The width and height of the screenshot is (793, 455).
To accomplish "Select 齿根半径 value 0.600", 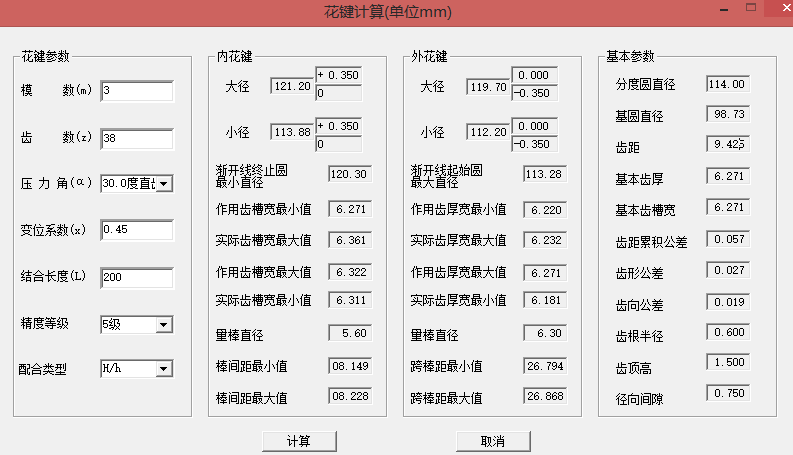I will [728, 332].
